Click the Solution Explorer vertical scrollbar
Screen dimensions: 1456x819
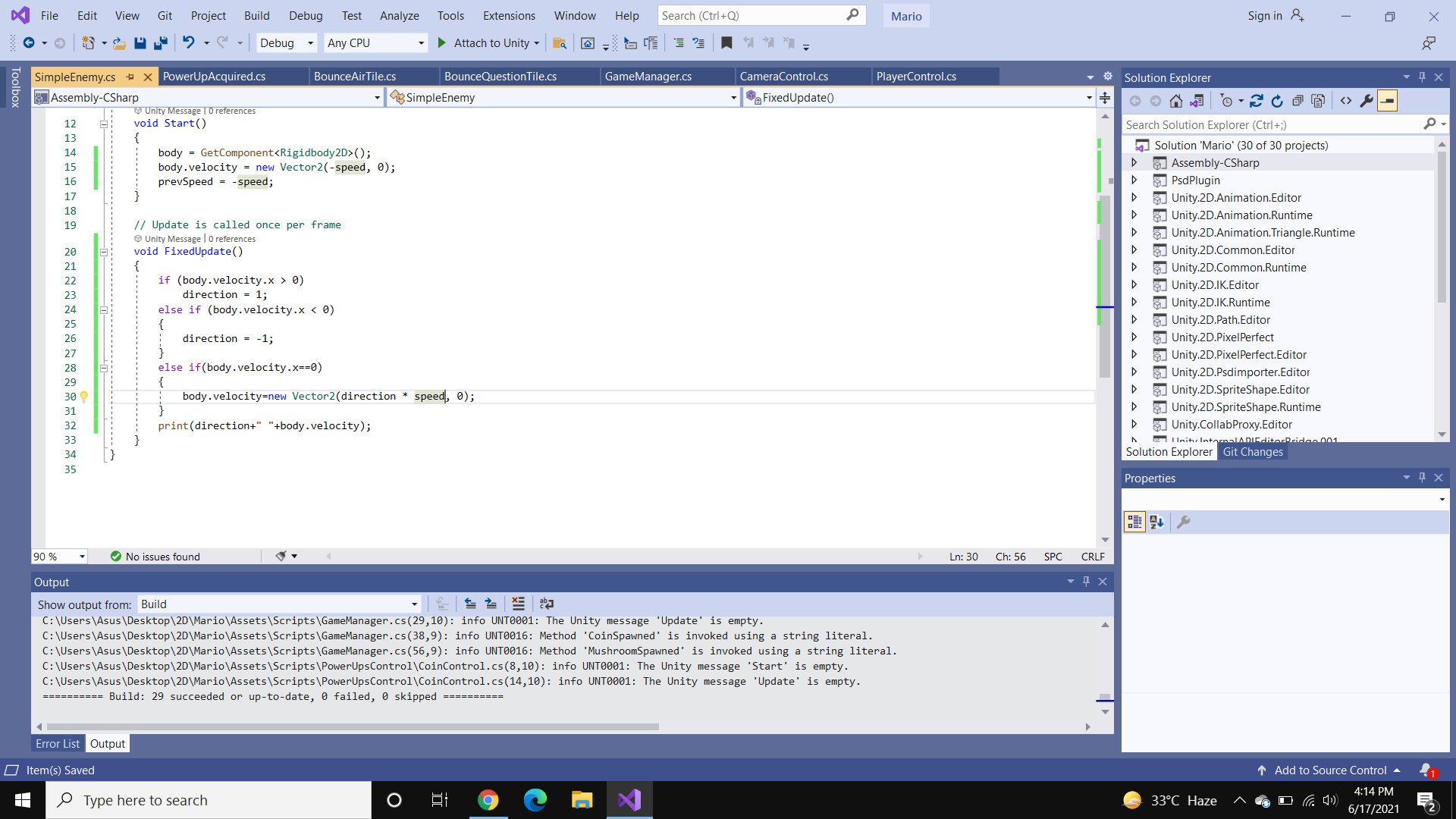point(1442,227)
